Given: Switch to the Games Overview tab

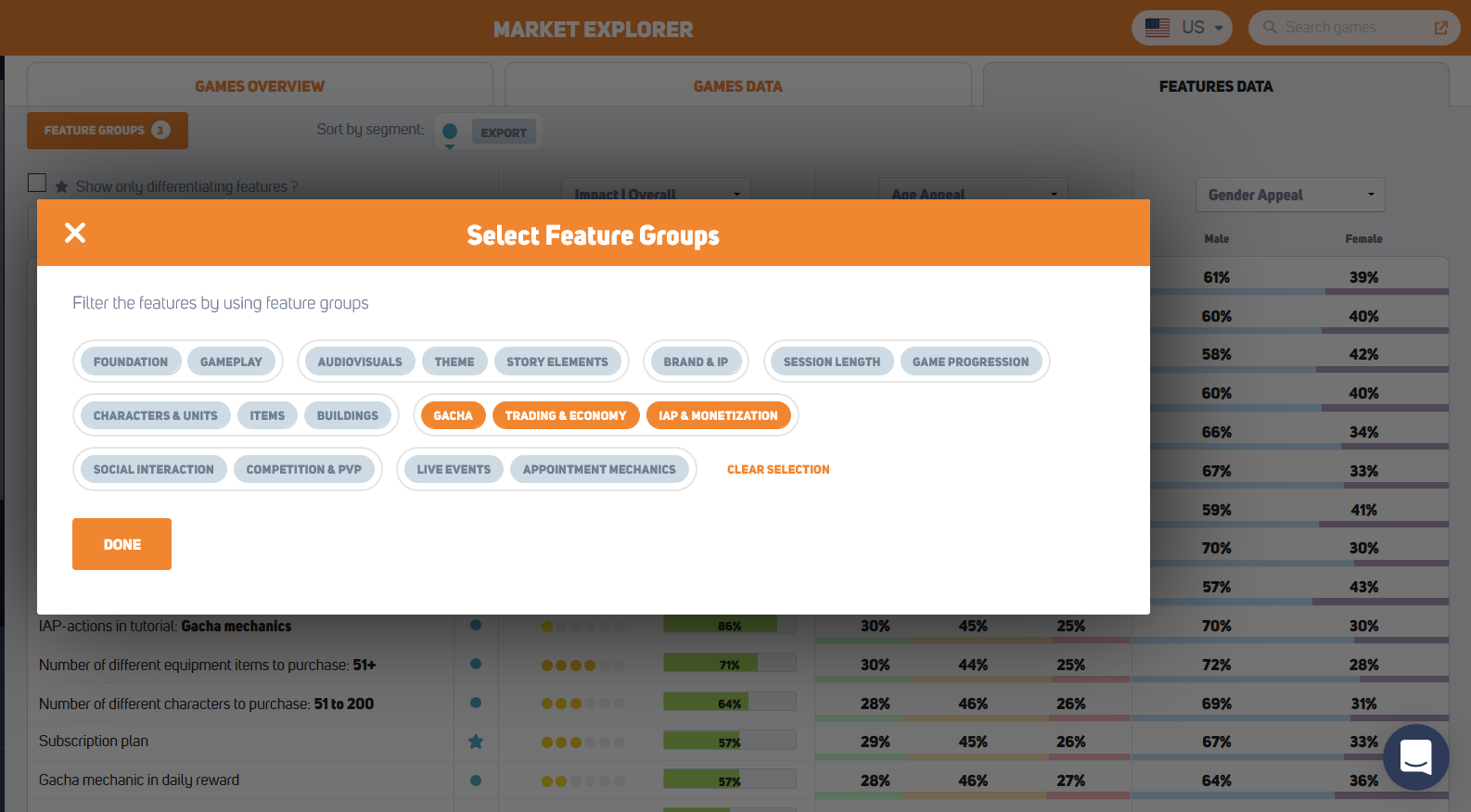Looking at the screenshot, I should point(260,85).
